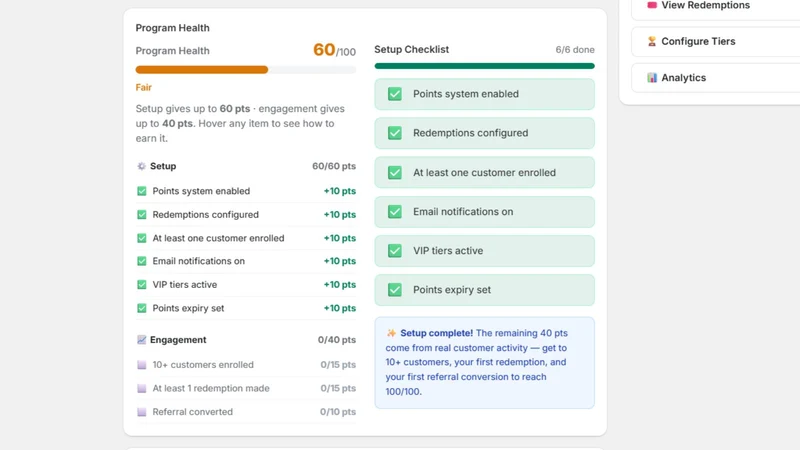The height and width of the screenshot is (450, 800).
Task: Open the Analytics quick action
Action: [715, 78]
